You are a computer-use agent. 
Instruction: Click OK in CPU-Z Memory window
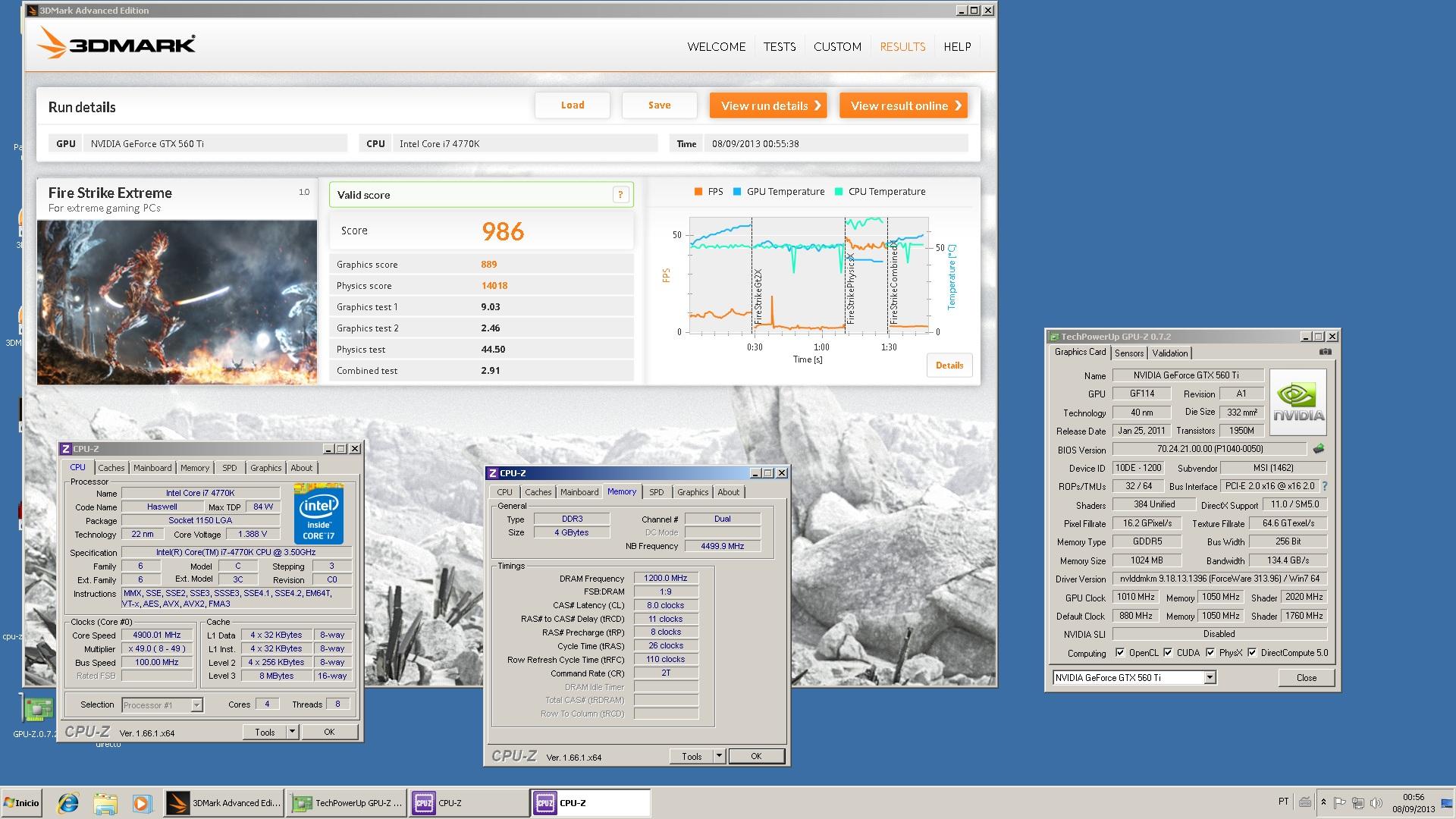(756, 756)
